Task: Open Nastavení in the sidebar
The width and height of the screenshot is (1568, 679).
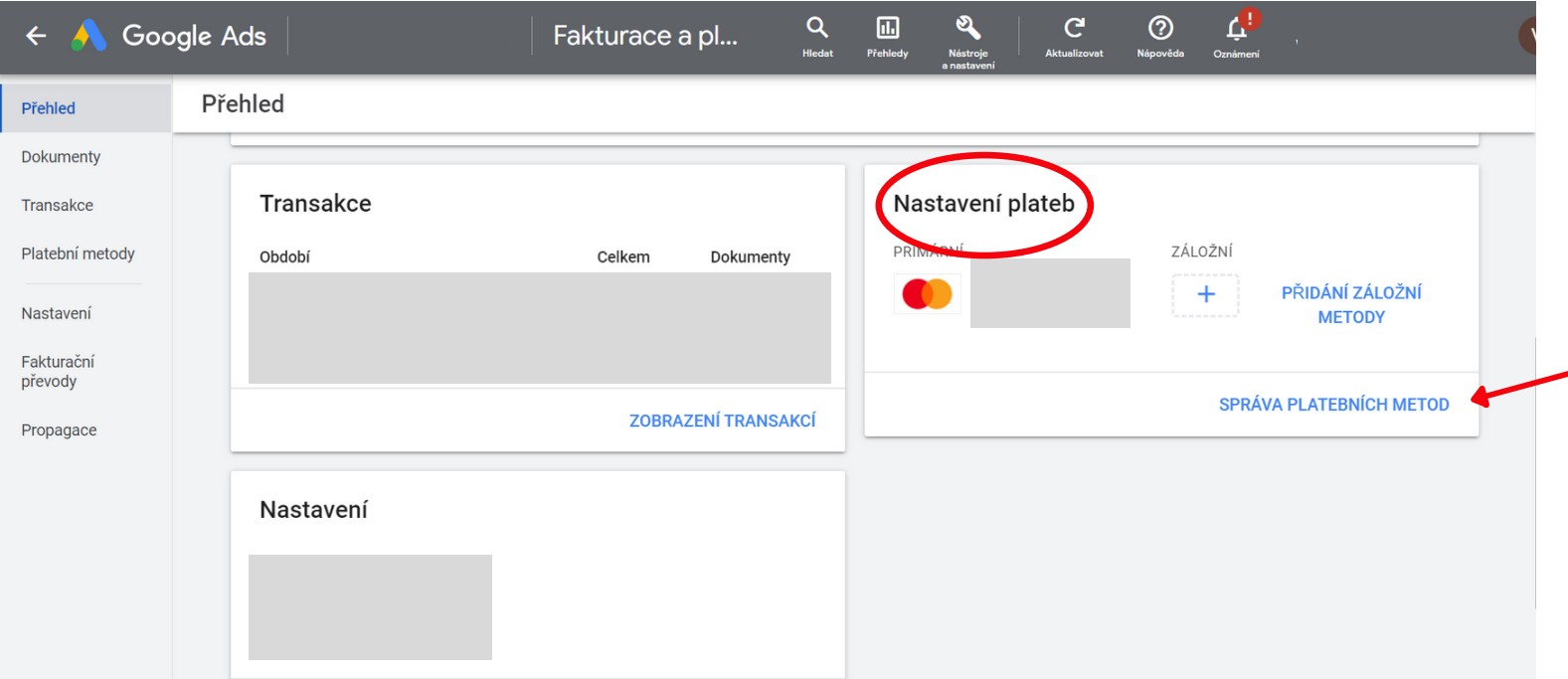Action: 56,314
